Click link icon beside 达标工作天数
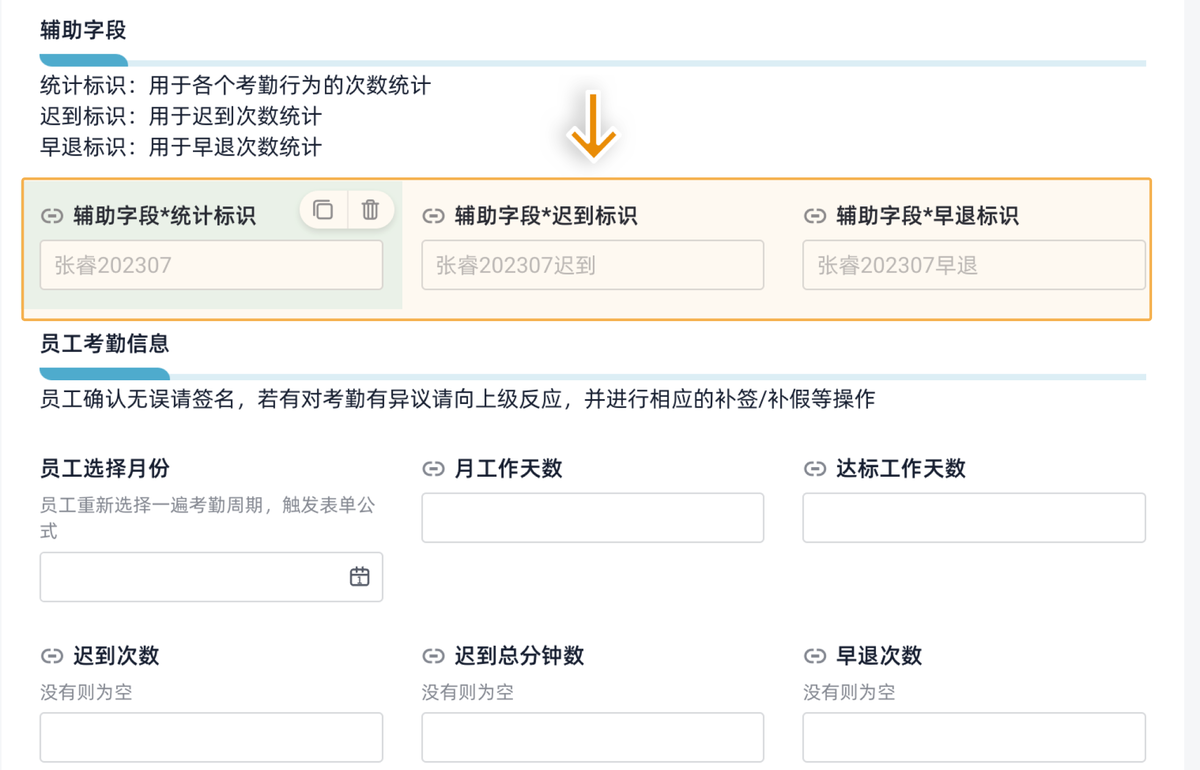This screenshot has height=770, width=1200. tap(815, 469)
